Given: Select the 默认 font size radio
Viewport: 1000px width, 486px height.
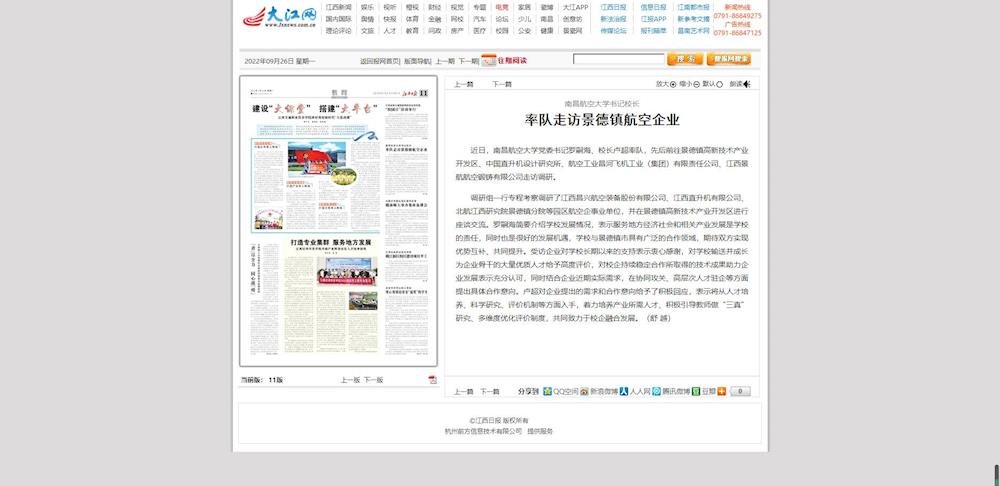Looking at the screenshot, I should coord(721,84).
